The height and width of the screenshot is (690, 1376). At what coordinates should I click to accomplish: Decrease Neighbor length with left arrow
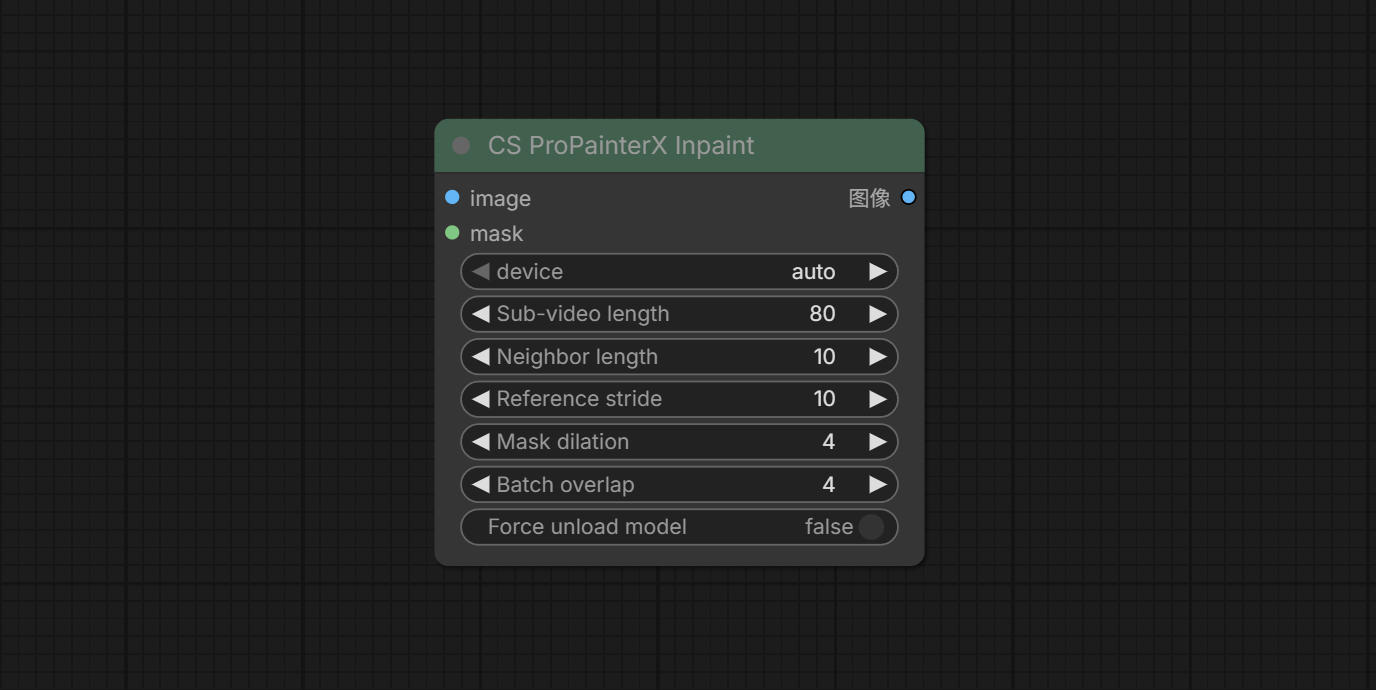point(480,357)
